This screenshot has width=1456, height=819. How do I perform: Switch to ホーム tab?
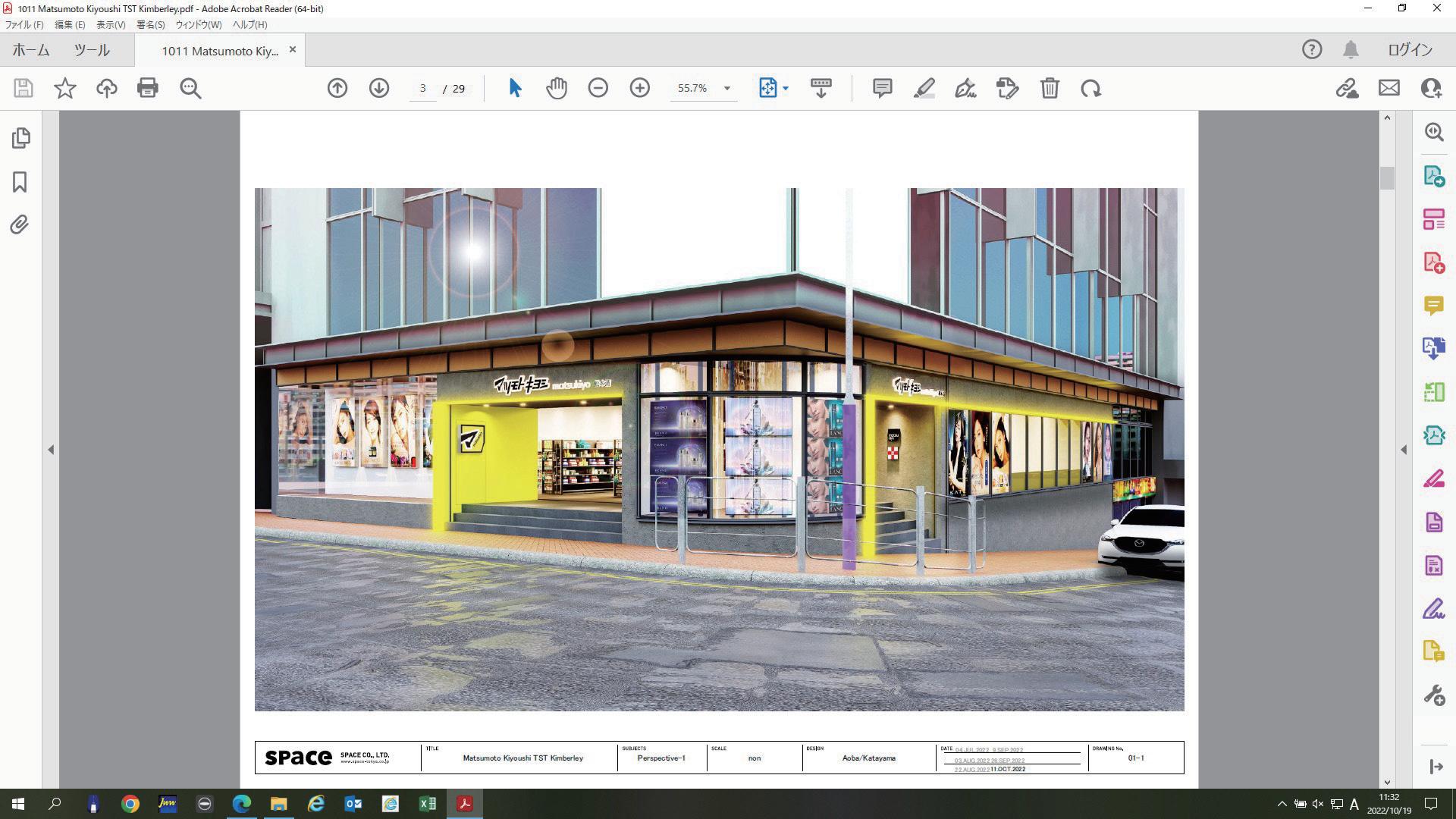click(31, 50)
